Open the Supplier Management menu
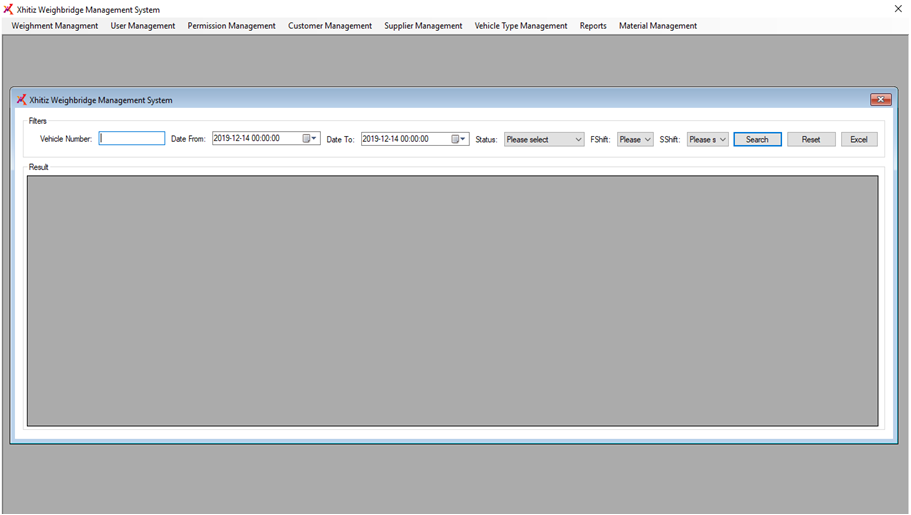This screenshot has width=911, height=515. [423, 26]
